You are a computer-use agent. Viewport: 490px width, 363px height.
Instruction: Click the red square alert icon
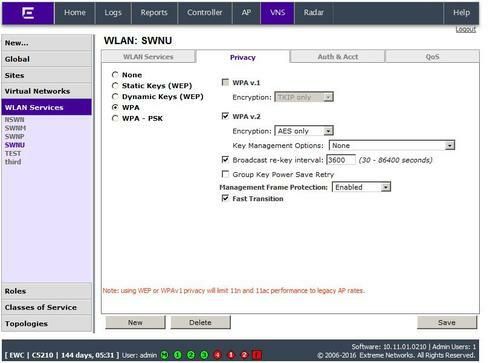coord(257,355)
